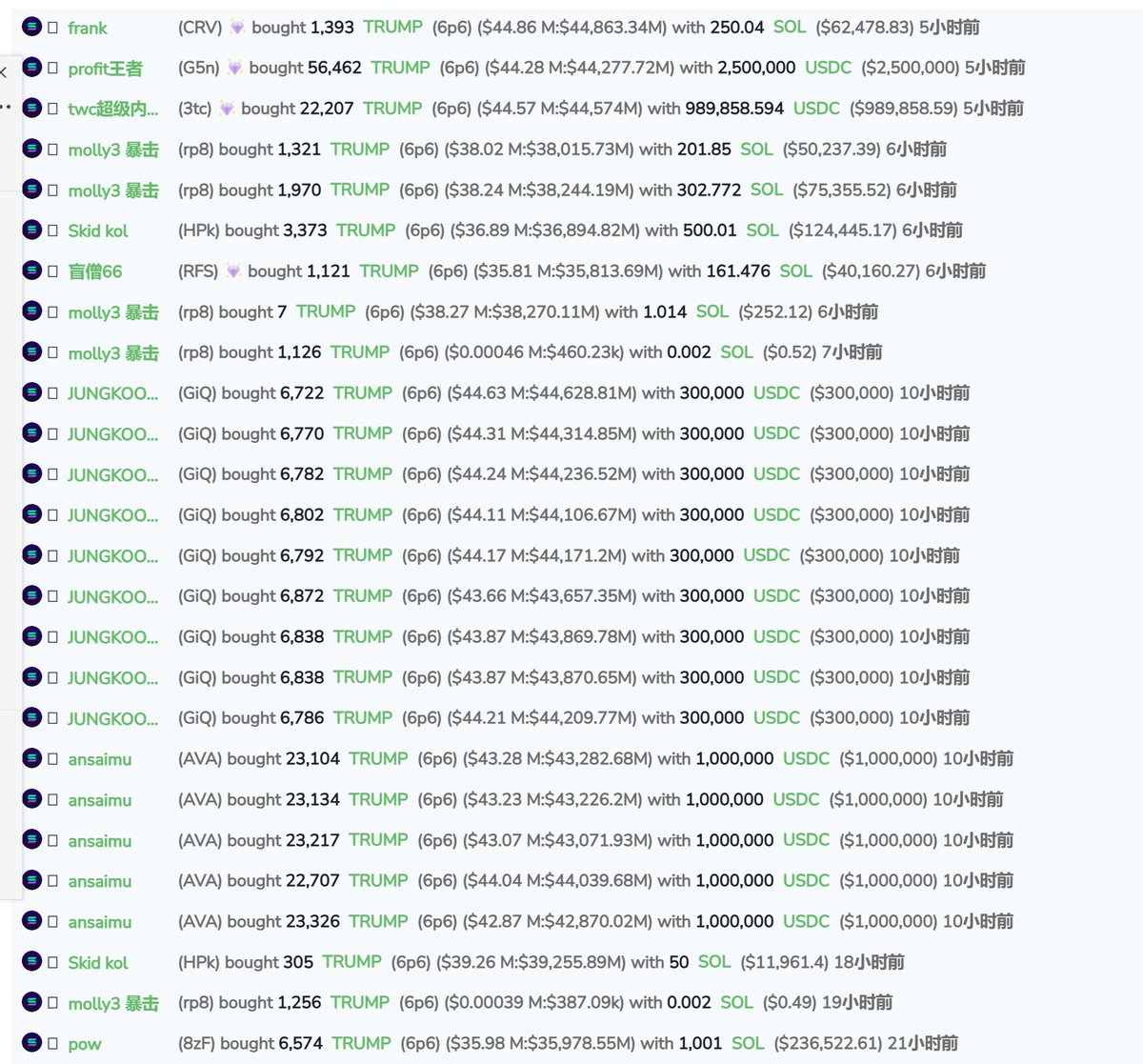Click the 21小时前 timestamp
The image size is (1143, 1064).
point(923,1043)
